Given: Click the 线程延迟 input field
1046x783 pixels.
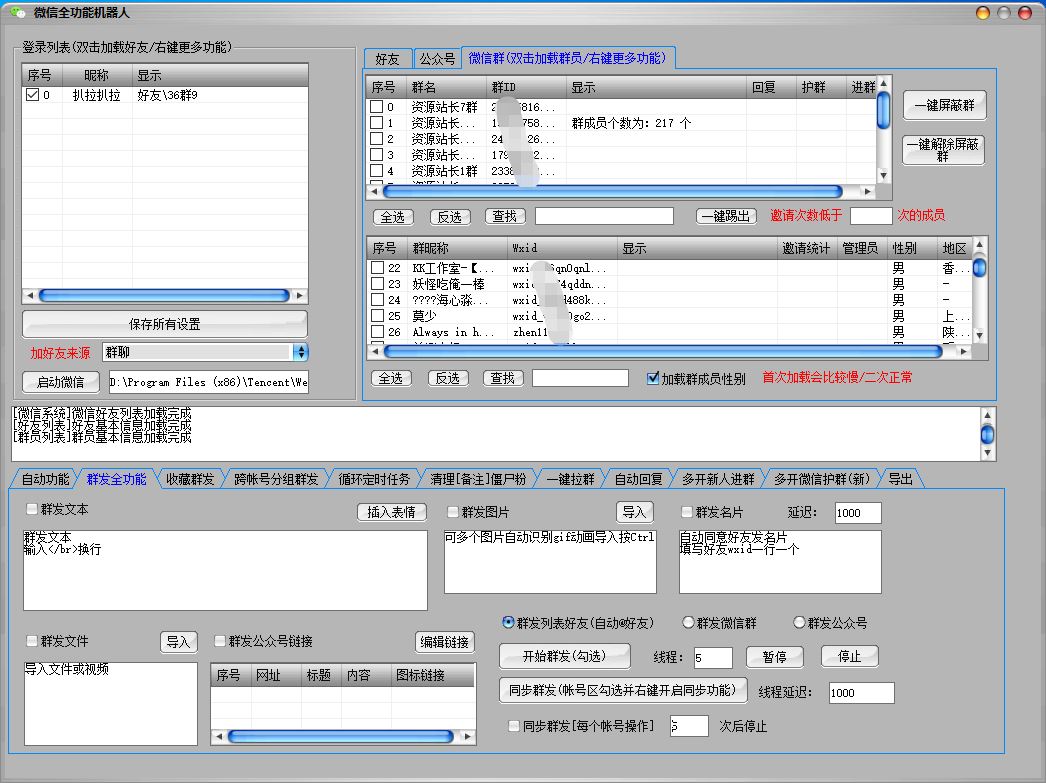Looking at the screenshot, I should [x=860, y=693].
